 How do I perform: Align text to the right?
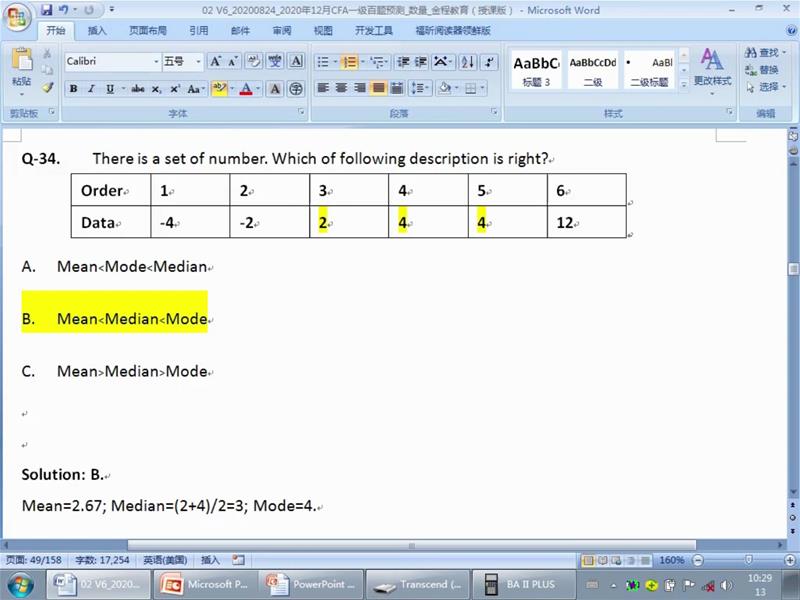360,88
